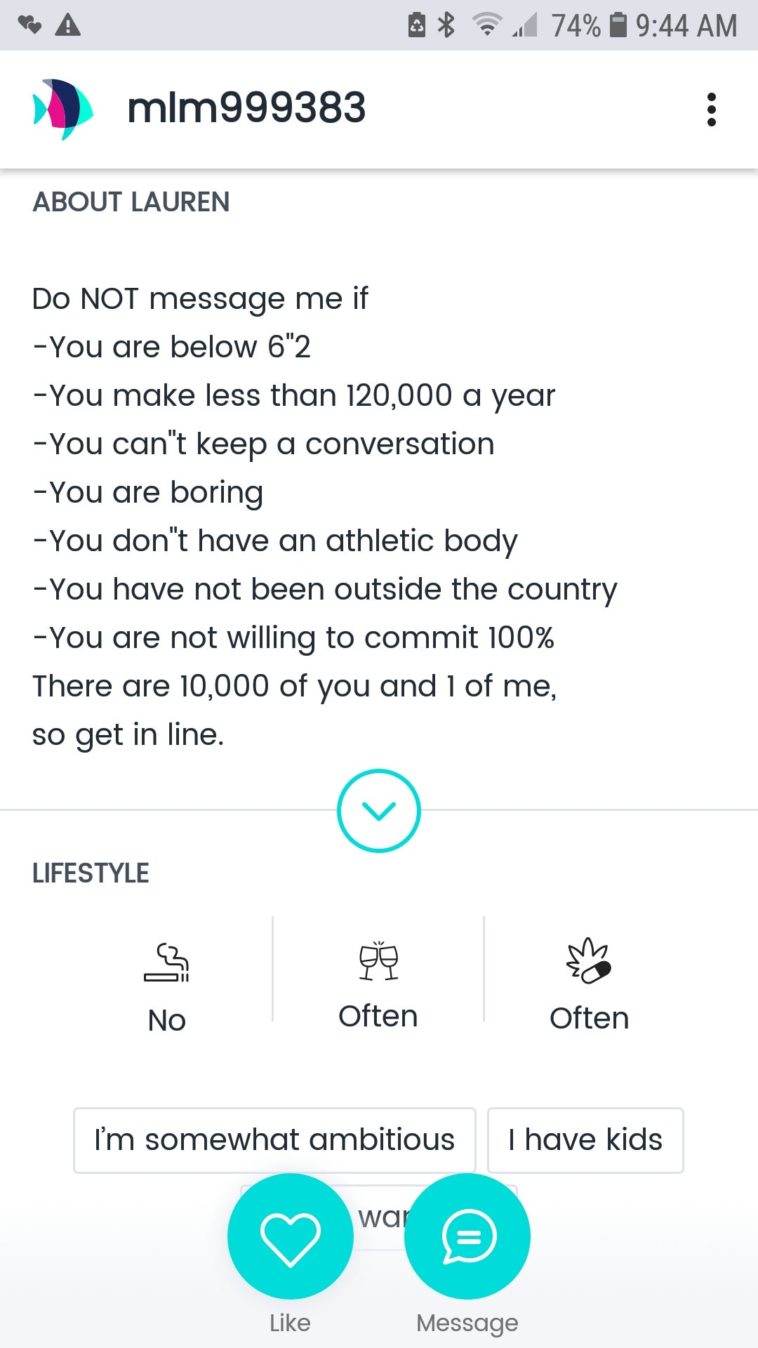Image resolution: width=758 pixels, height=1348 pixels.
Task: Open the three-dot overflow menu
Action: 711,109
